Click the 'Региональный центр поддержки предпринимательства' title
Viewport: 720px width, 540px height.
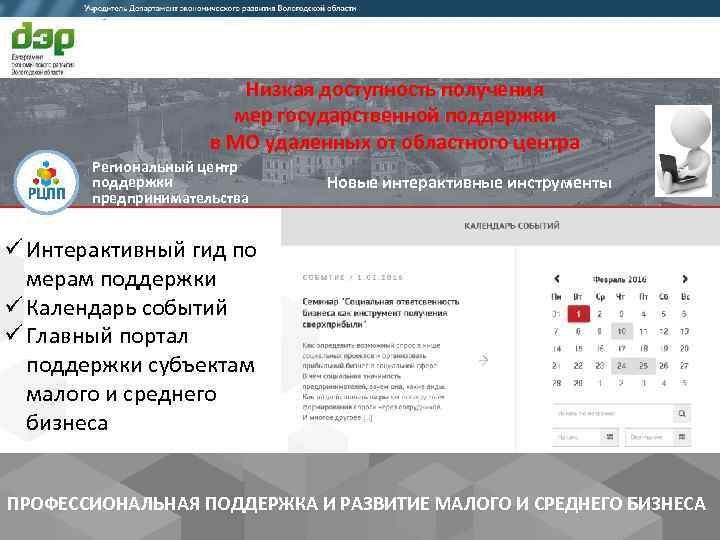pyautogui.click(x=170, y=183)
